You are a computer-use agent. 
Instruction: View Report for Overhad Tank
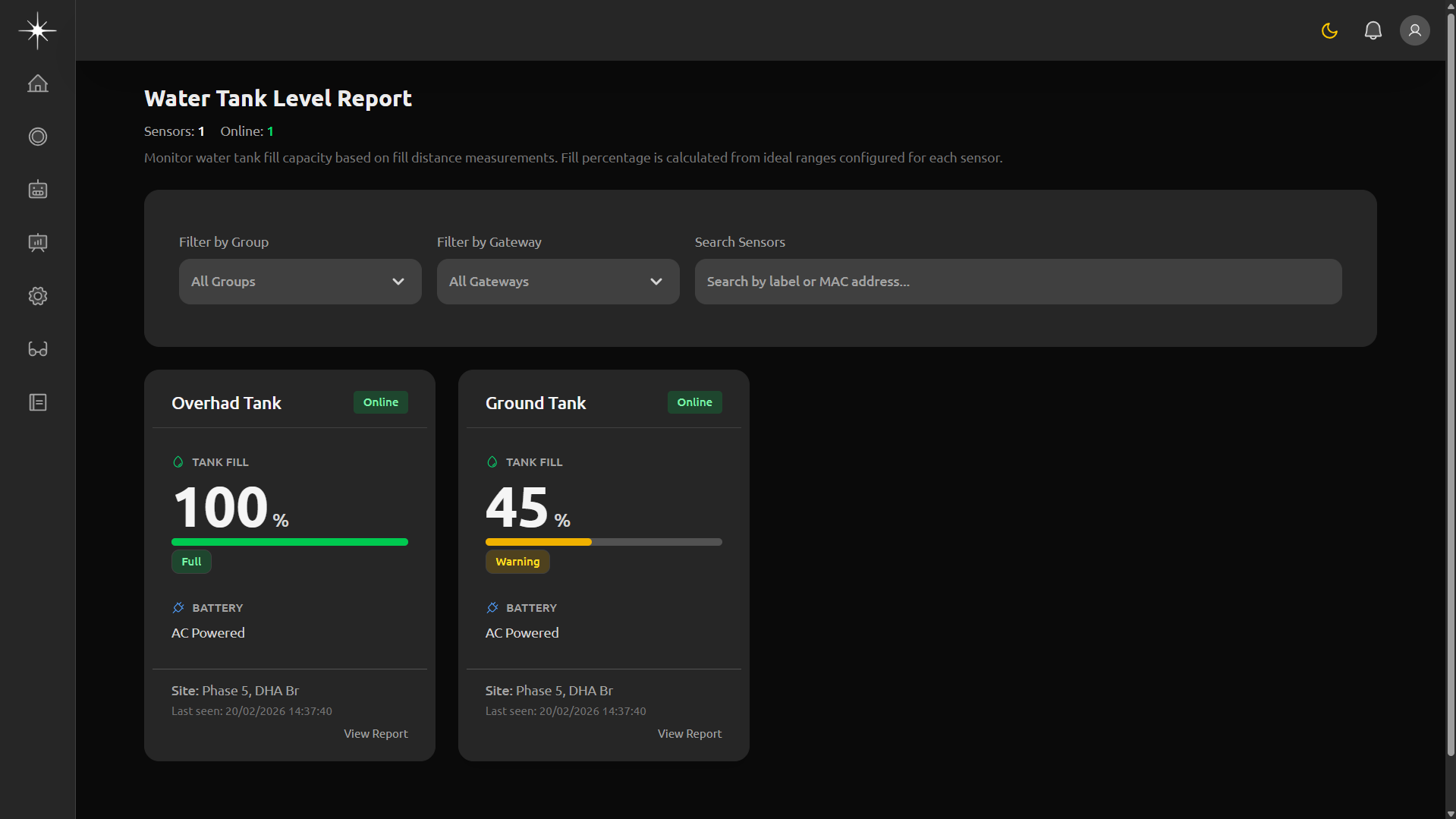coord(376,734)
